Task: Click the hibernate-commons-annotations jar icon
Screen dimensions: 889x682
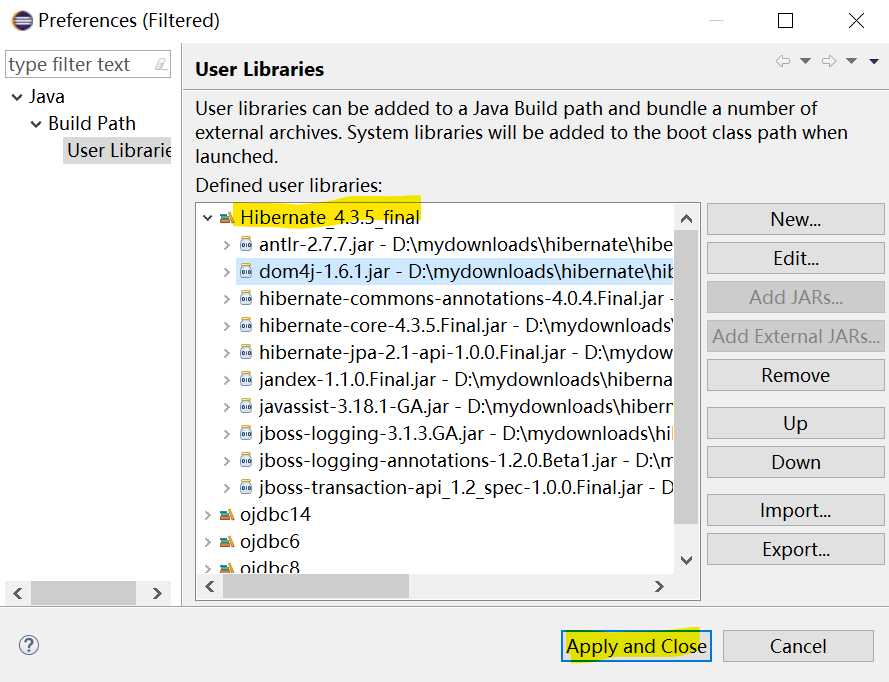Action: pos(246,298)
